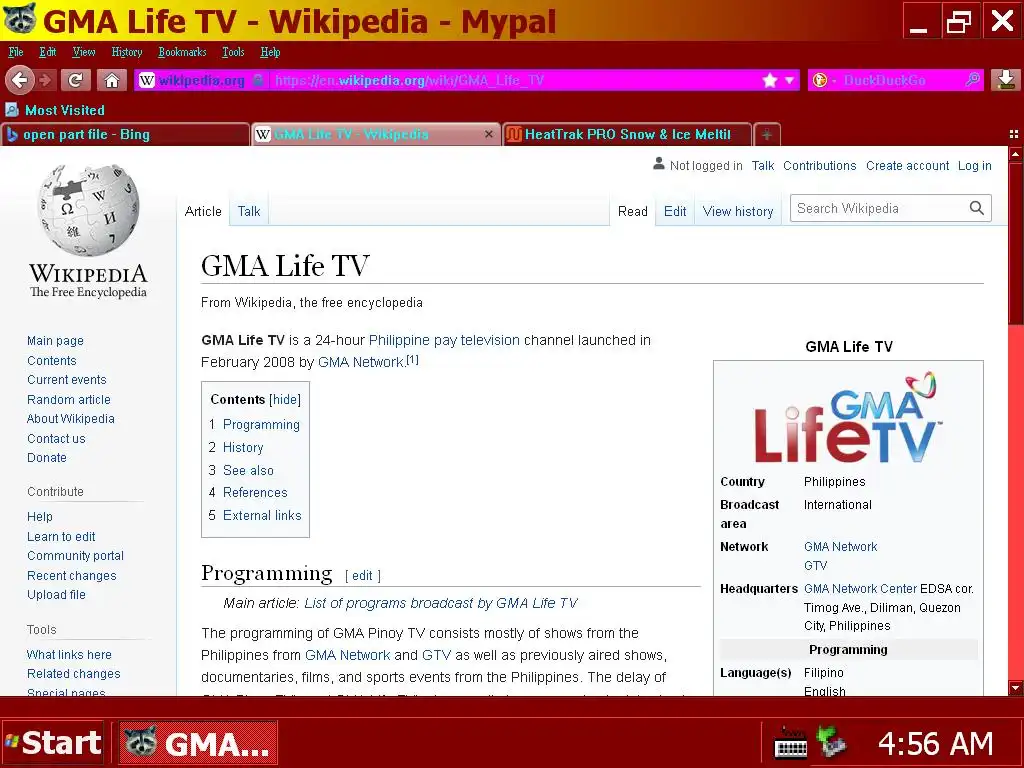Click the Bing favicon on first tab

pos(12,135)
